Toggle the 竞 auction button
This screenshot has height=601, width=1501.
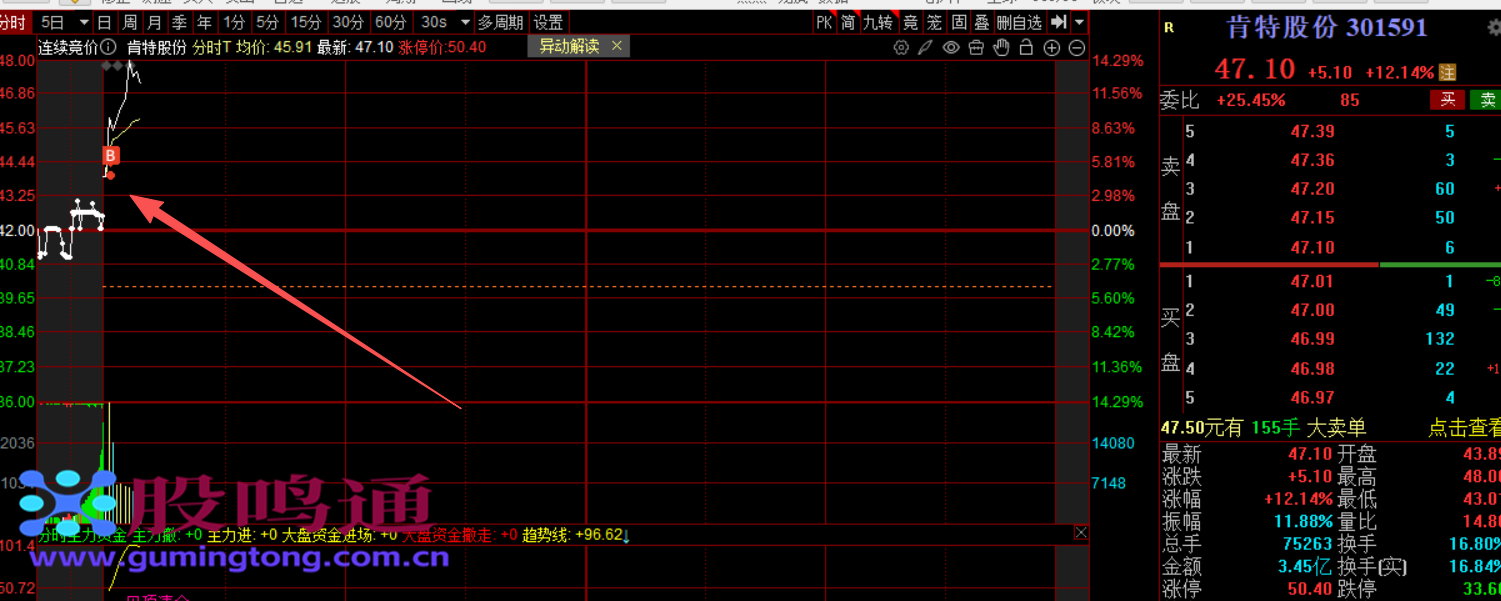click(910, 22)
